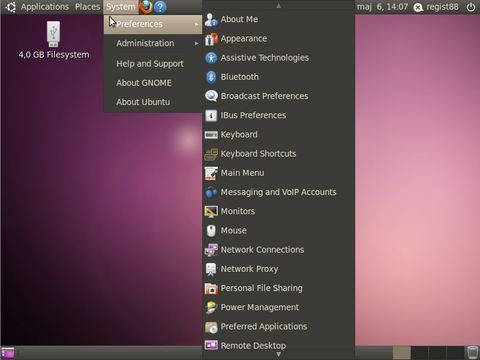Click the System menu
Screen dimensions: 480x360
pos(121,7)
